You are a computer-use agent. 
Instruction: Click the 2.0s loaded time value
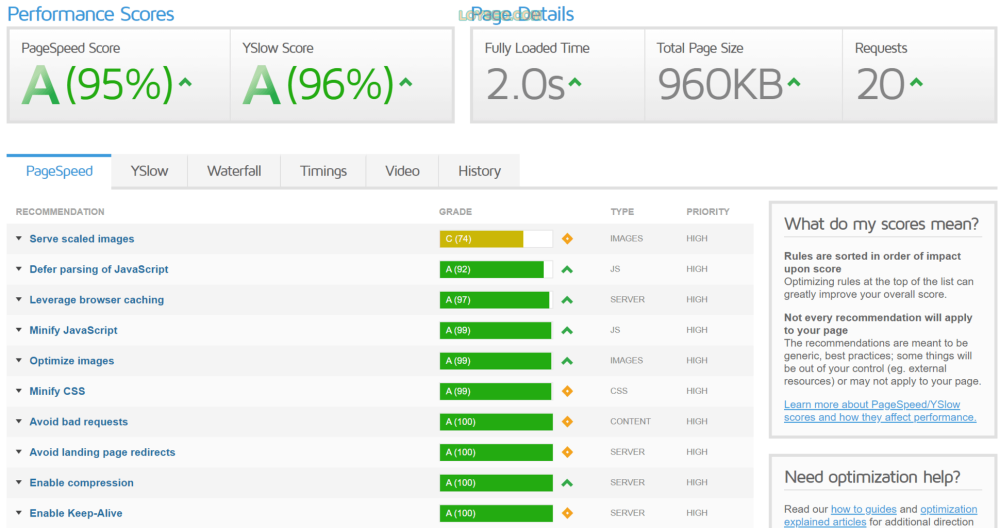pos(526,85)
